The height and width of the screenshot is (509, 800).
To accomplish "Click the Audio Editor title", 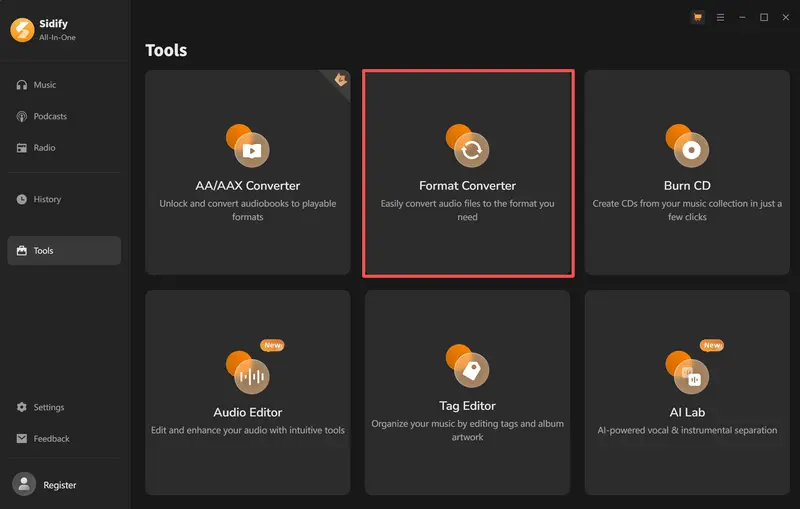I will (x=248, y=412).
